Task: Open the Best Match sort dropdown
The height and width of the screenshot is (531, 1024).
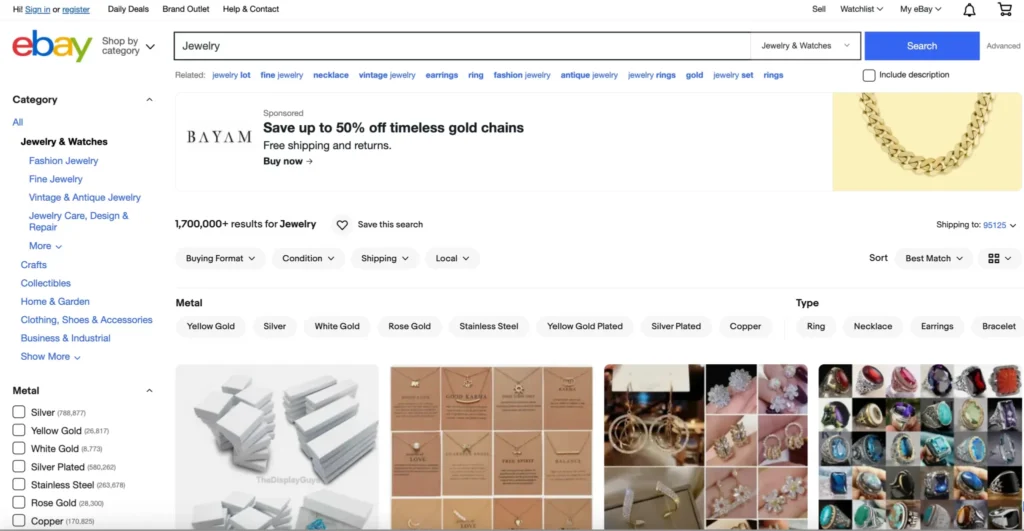Action: click(x=933, y=259)
